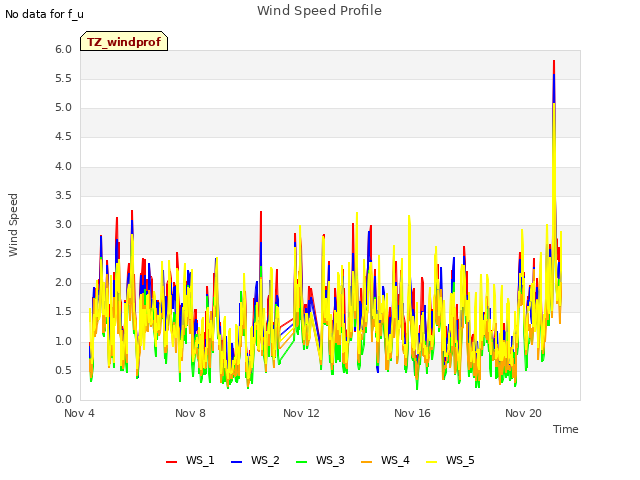Click the 4.0 y-axis tick label
This screenshot has height=480, width=640.
[x=63, y=167]
